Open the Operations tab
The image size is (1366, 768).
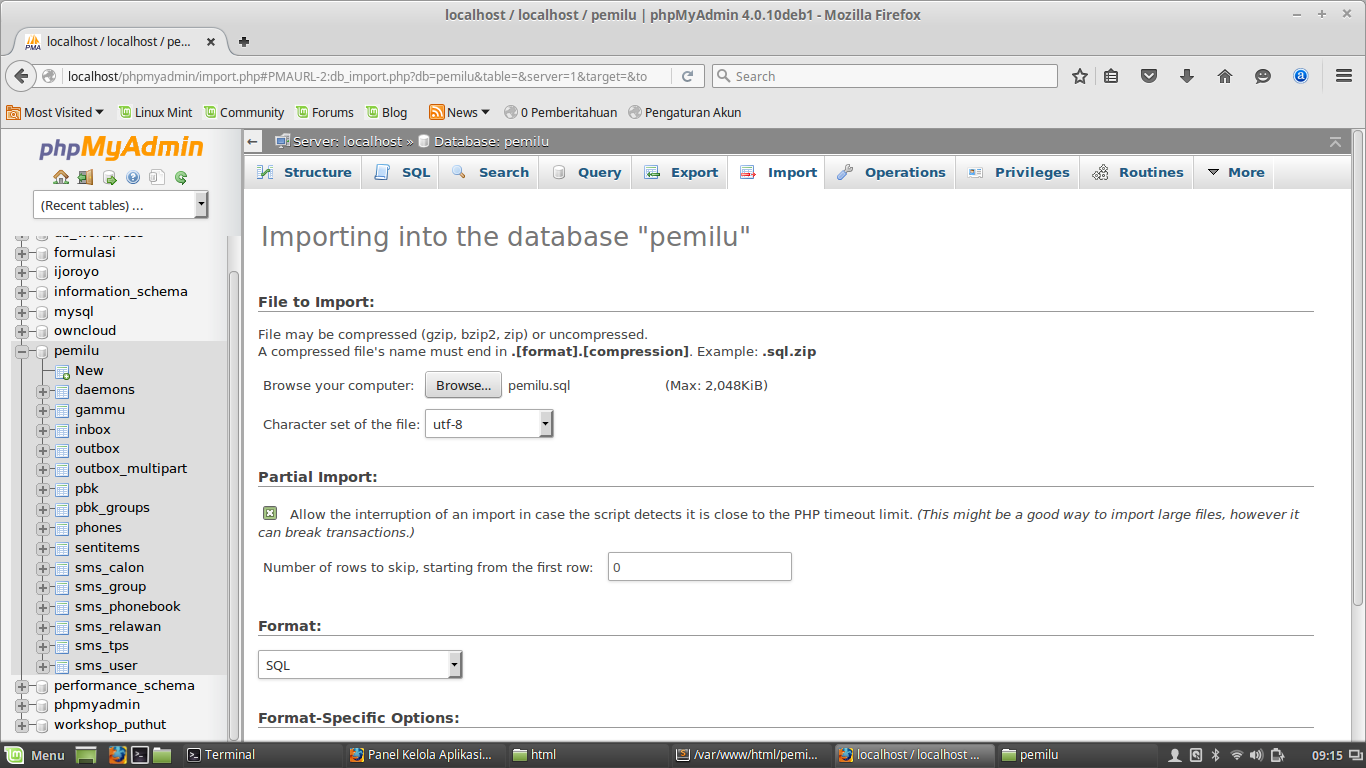pyautogui.click(x=891, y=172)
